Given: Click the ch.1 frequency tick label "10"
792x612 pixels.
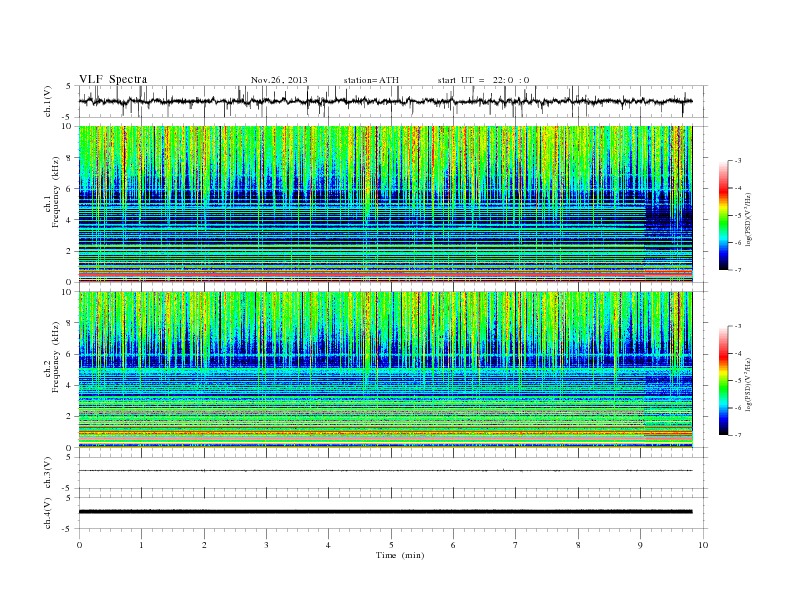Looking at the screenshot, I should tap(68, 127).
